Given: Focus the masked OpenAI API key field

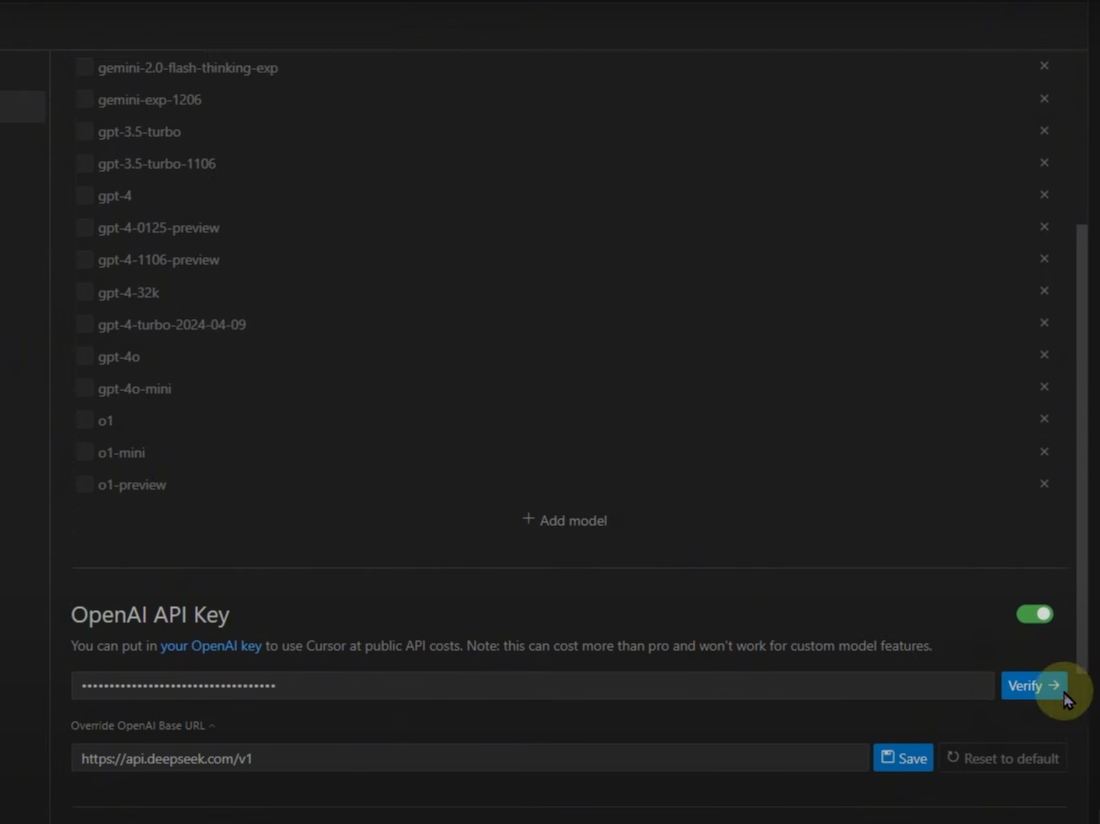Looking at the screenshot, I should coord(532,686).
